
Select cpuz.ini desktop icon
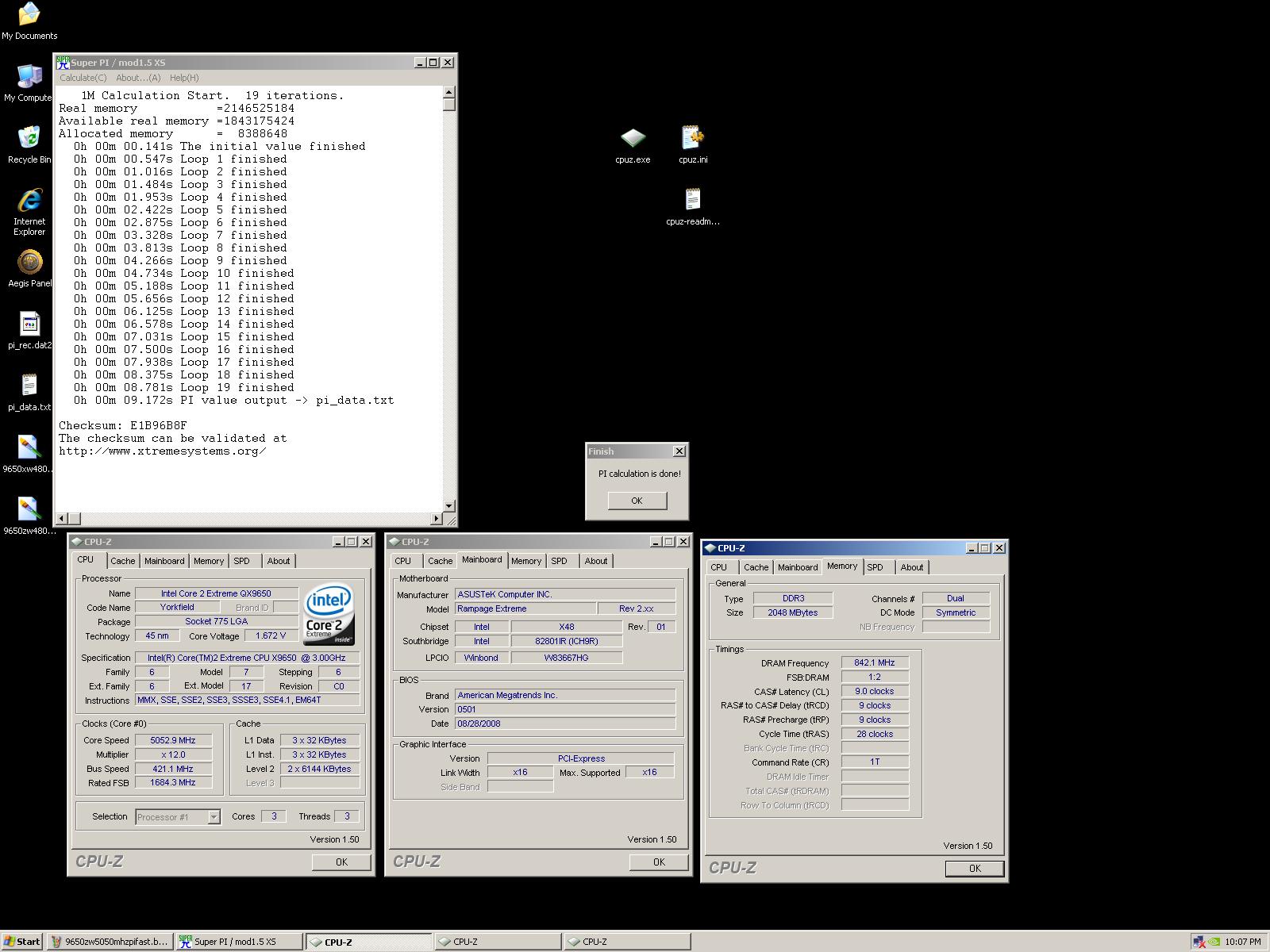pos(693,145)
